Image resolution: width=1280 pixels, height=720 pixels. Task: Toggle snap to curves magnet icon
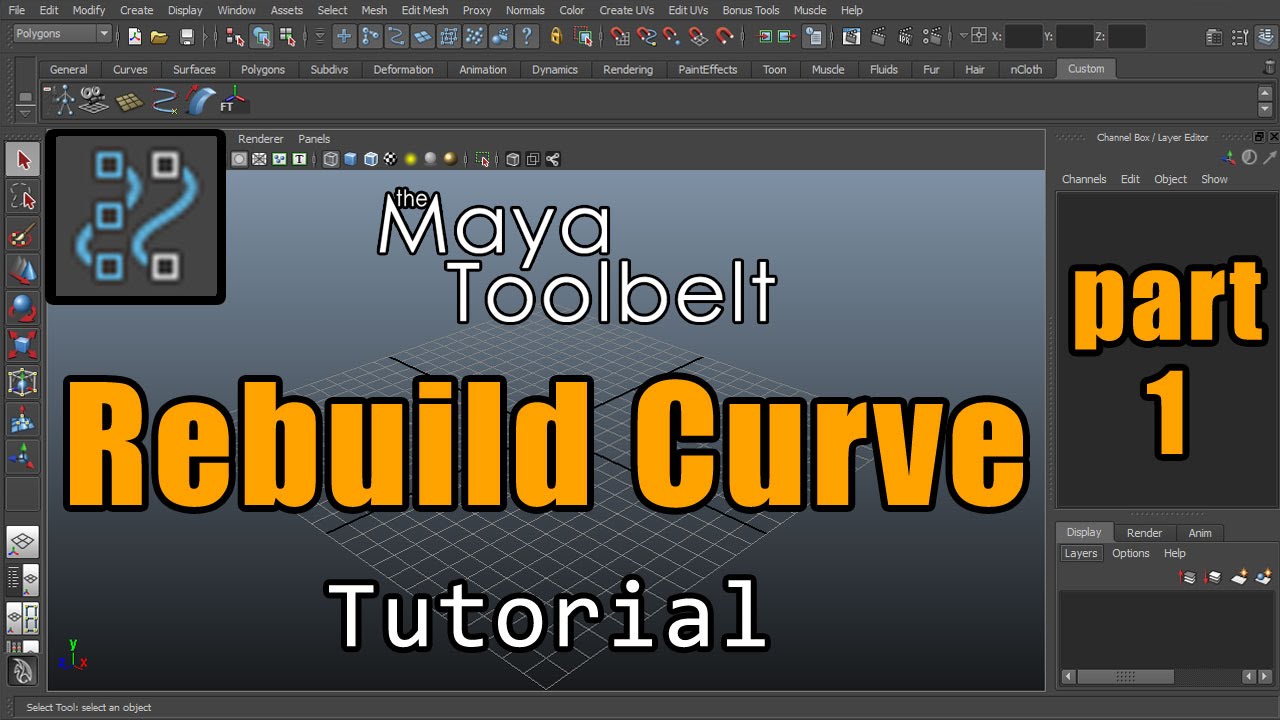pyautogui.click(x=646, y=37)
